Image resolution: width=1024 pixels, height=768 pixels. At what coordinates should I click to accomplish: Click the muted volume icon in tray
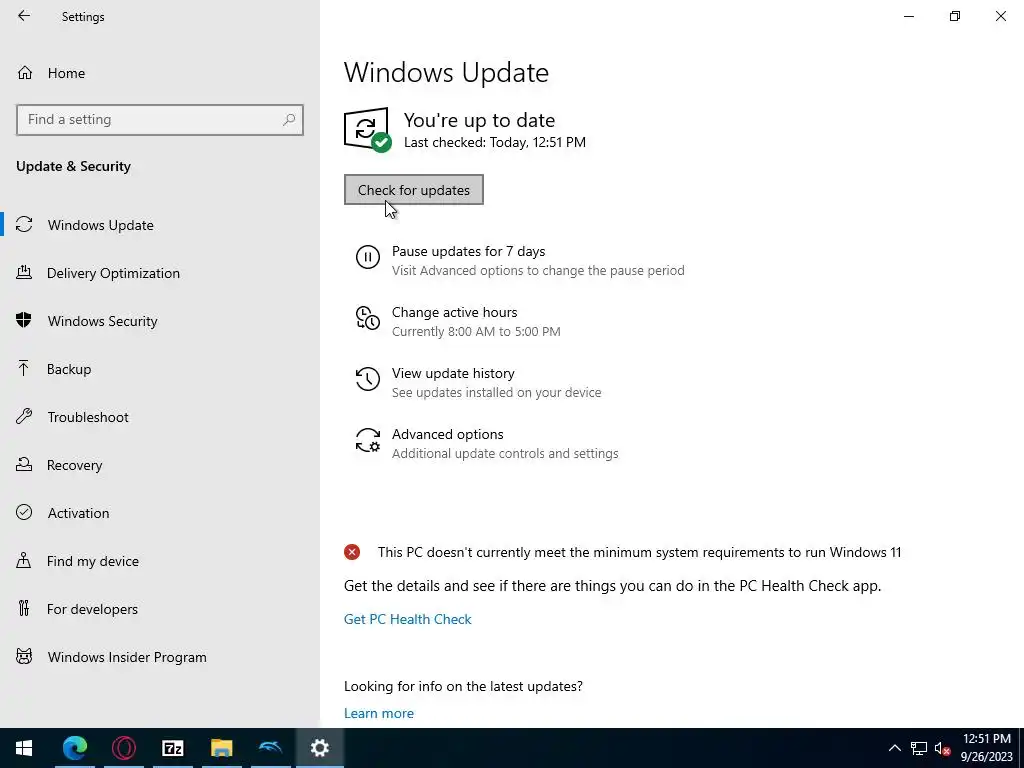[942, 748]
